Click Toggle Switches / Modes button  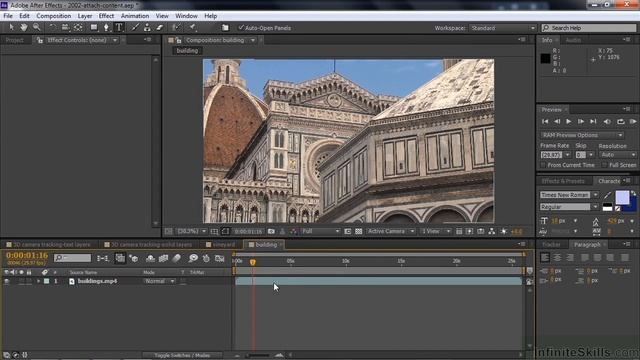point(182,355)
